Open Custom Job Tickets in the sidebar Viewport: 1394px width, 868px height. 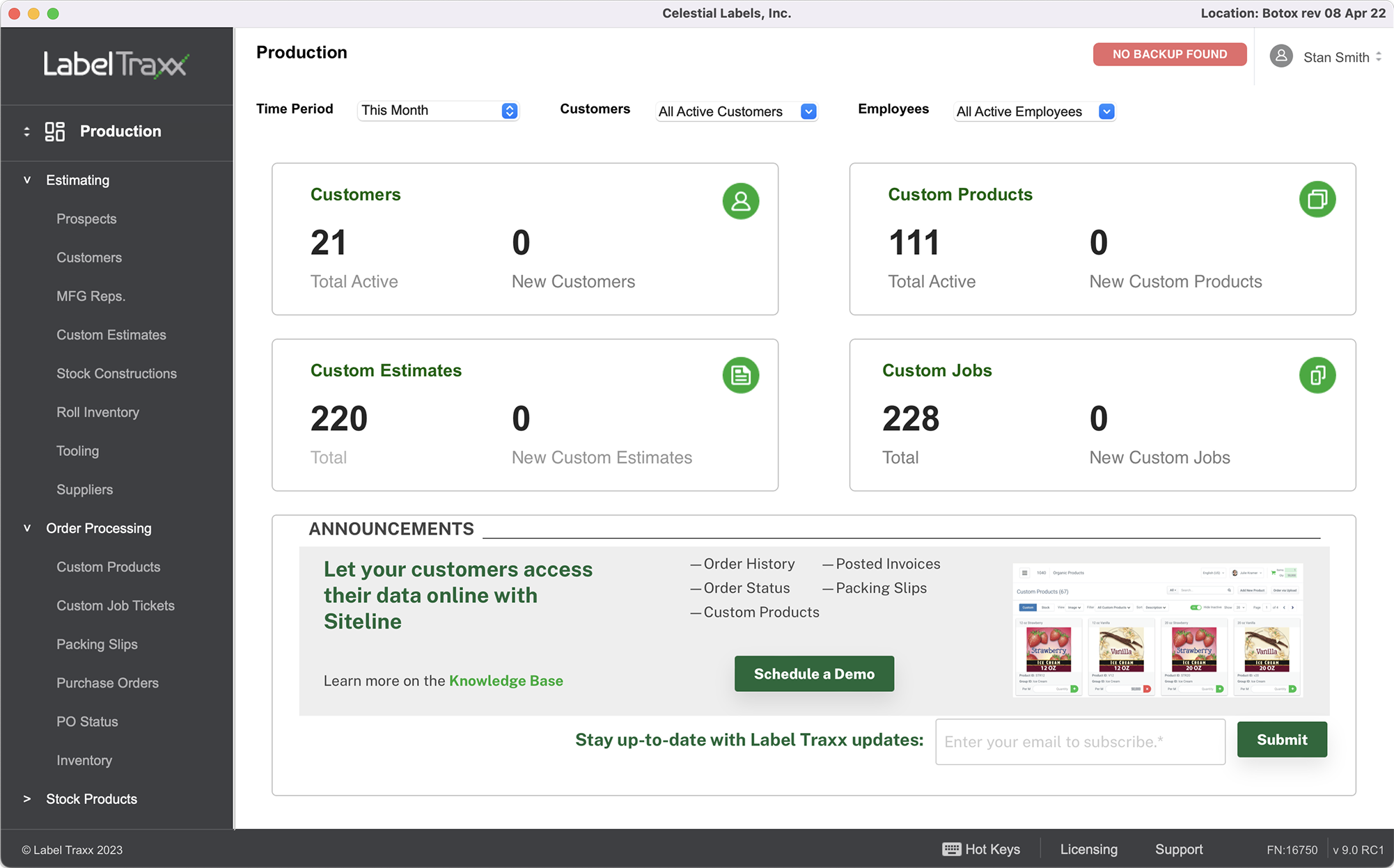tap(116, 606)
